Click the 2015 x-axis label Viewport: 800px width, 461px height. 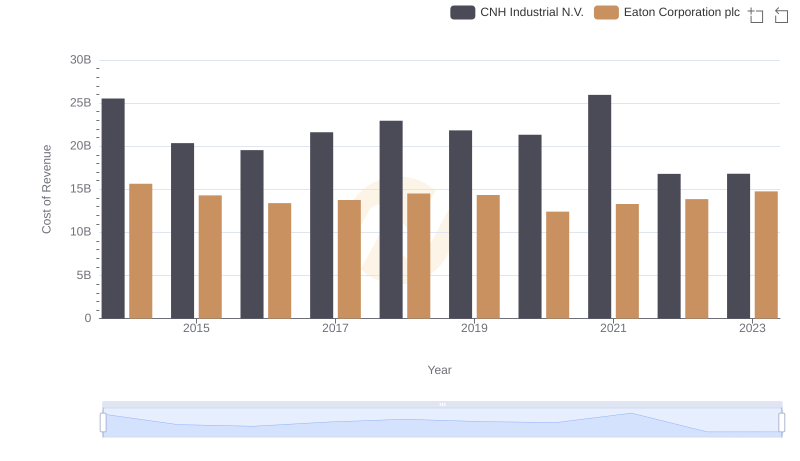click(x=196, y=328)
